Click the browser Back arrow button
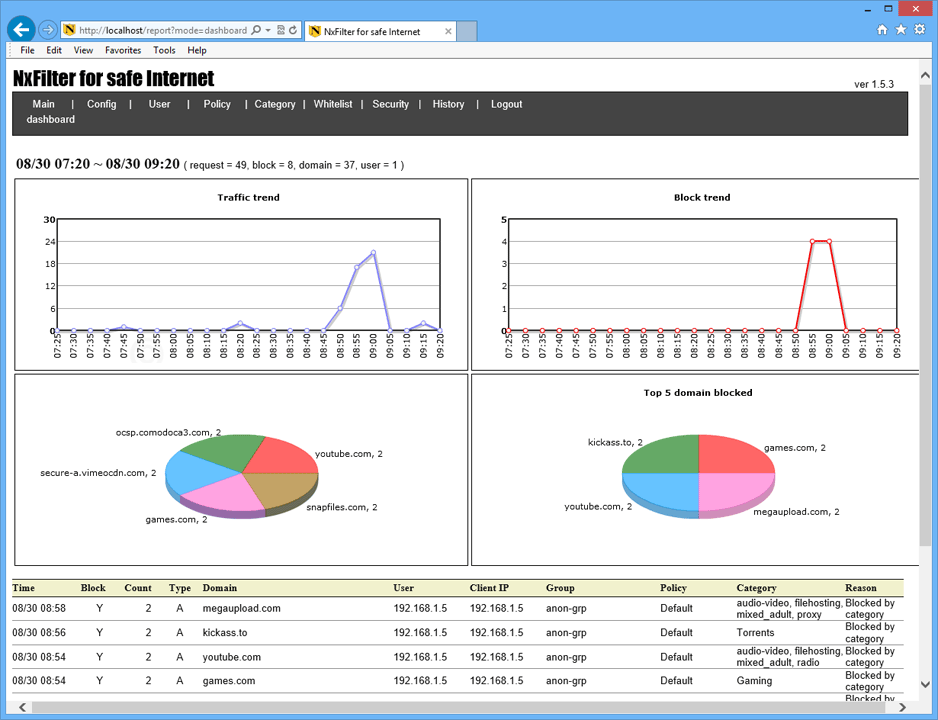Image resolution: width=938 pixels, height=720 pixels. pyautogui.click(x=21, y=30)
